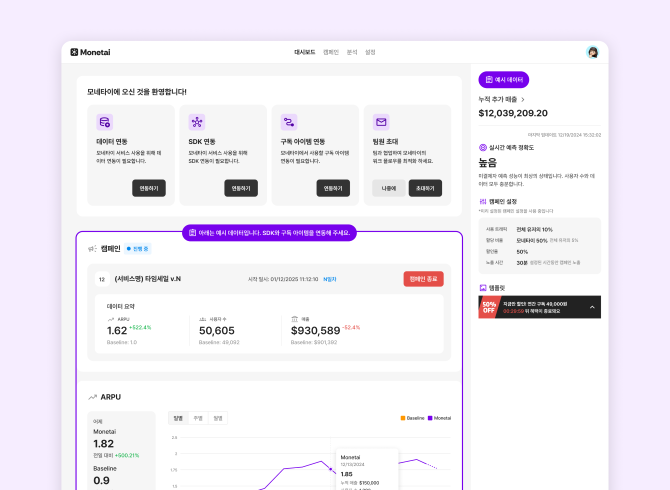The width and height of the screenshot is (670, 490).
Task: Open the 분석 navigation tab
Action: pyautogui.click(x=352, y=52)
